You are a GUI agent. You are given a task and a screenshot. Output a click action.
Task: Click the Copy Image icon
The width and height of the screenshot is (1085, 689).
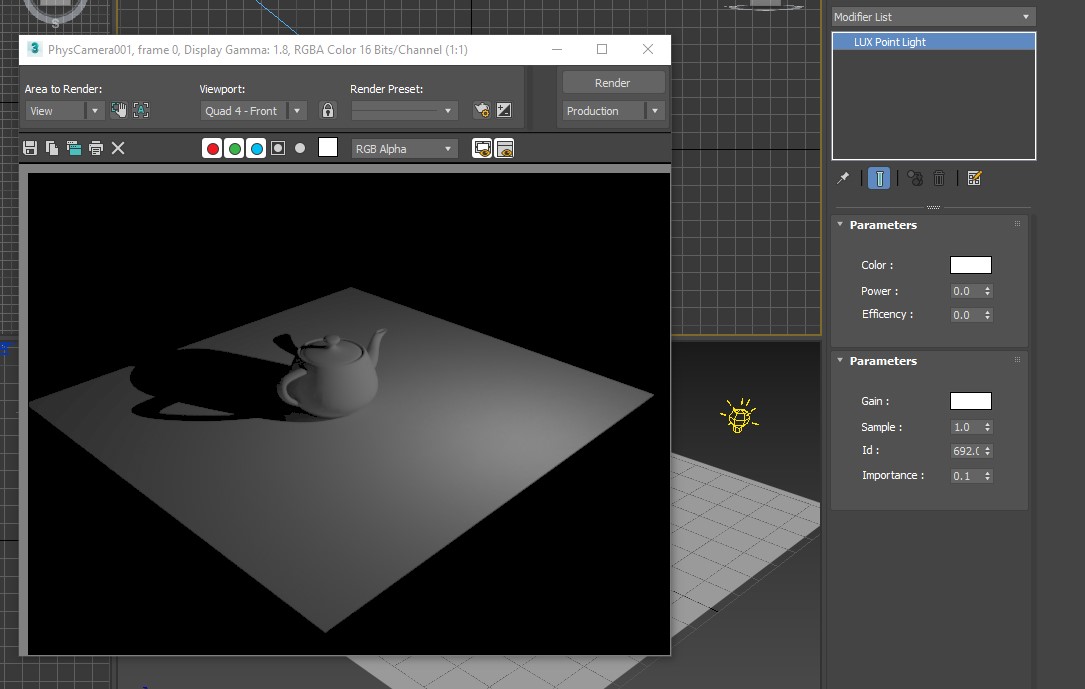tap(52, 148)
